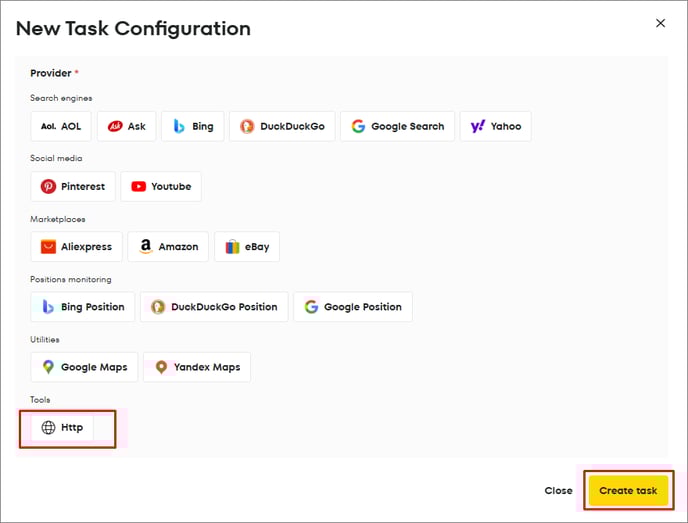
Task: Choose the Ask provider option
Action: pyautogui.click(x=126, y=127)
